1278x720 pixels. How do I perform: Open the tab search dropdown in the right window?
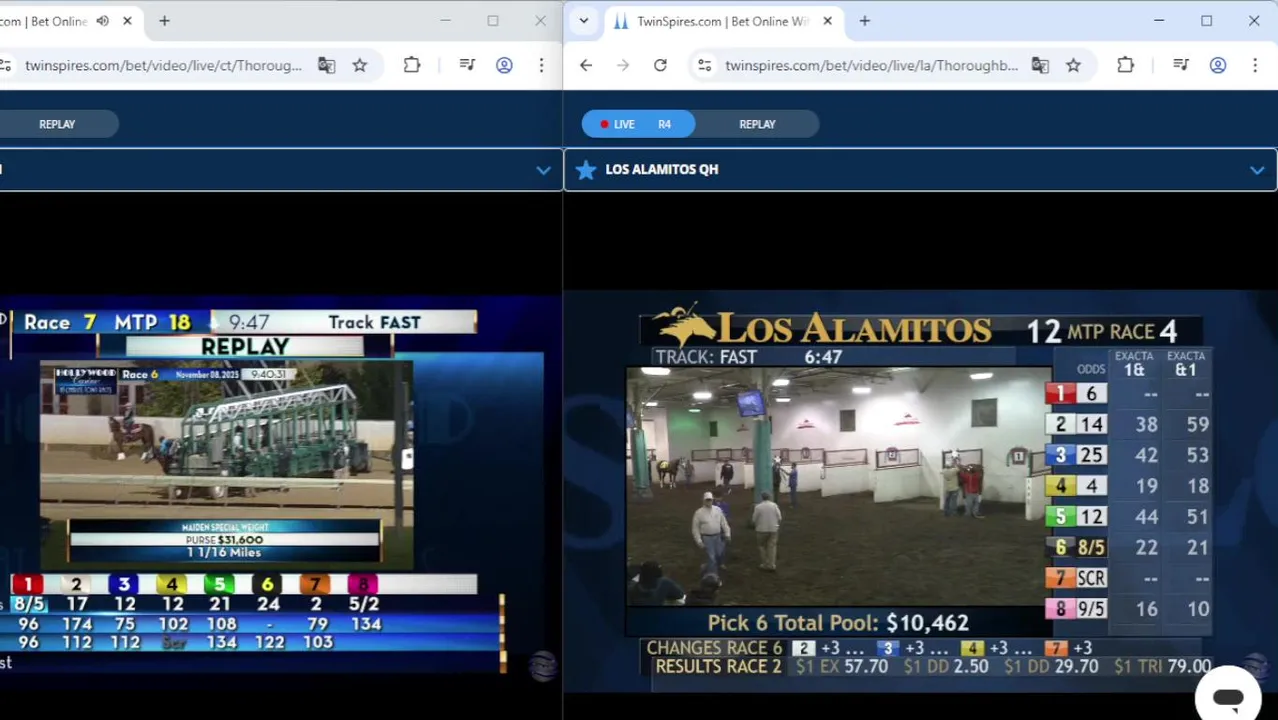(x=583, y=21)
